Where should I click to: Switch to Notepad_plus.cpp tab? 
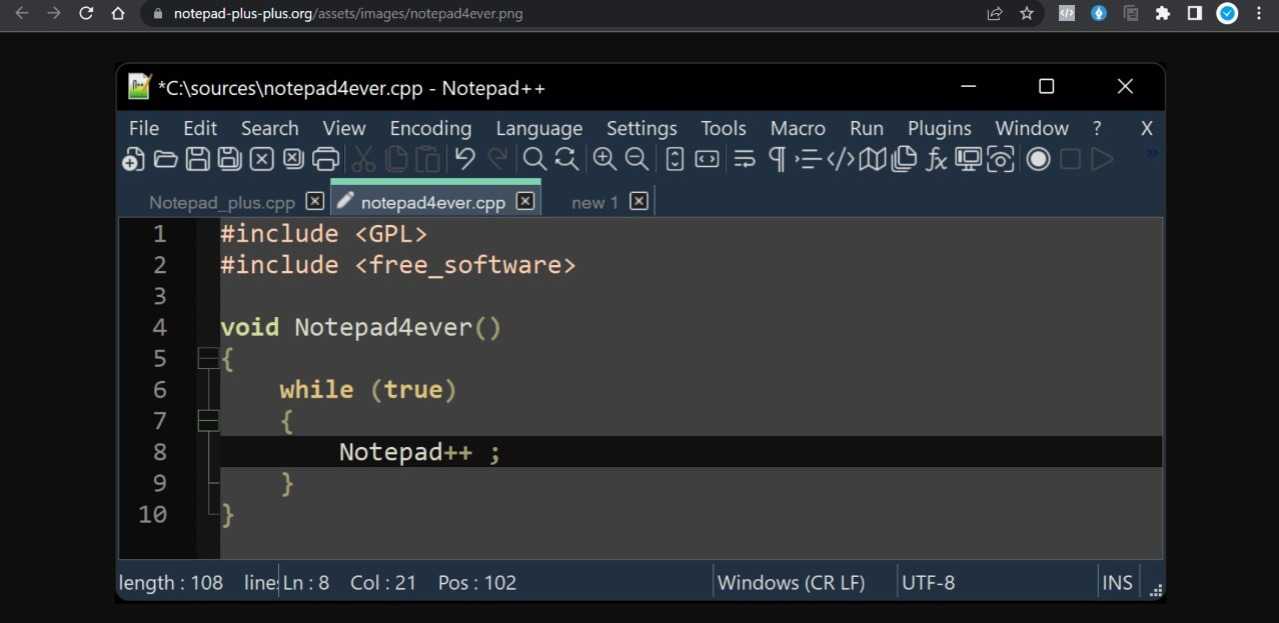[222, 202]
